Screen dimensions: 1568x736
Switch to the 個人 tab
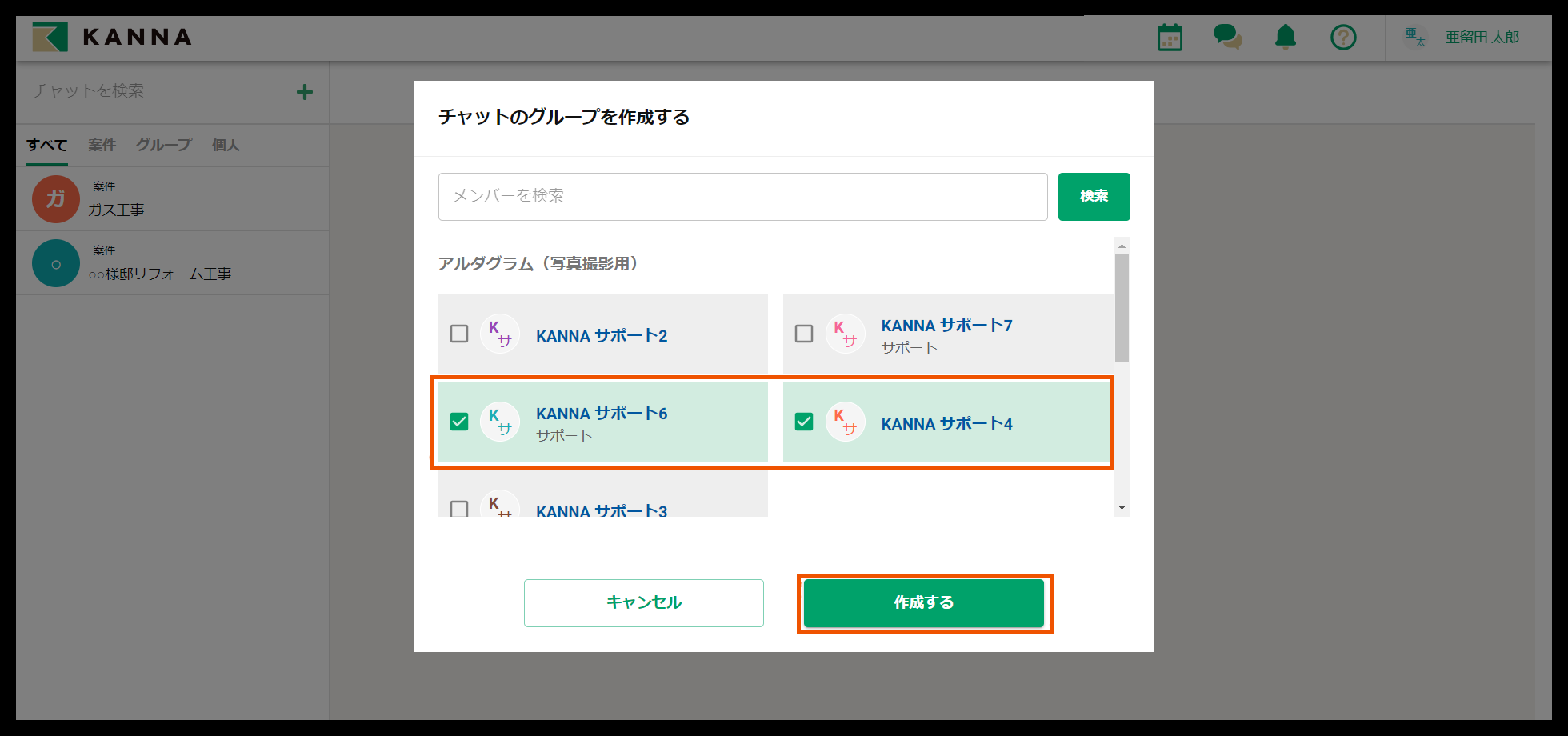[226, 145]
